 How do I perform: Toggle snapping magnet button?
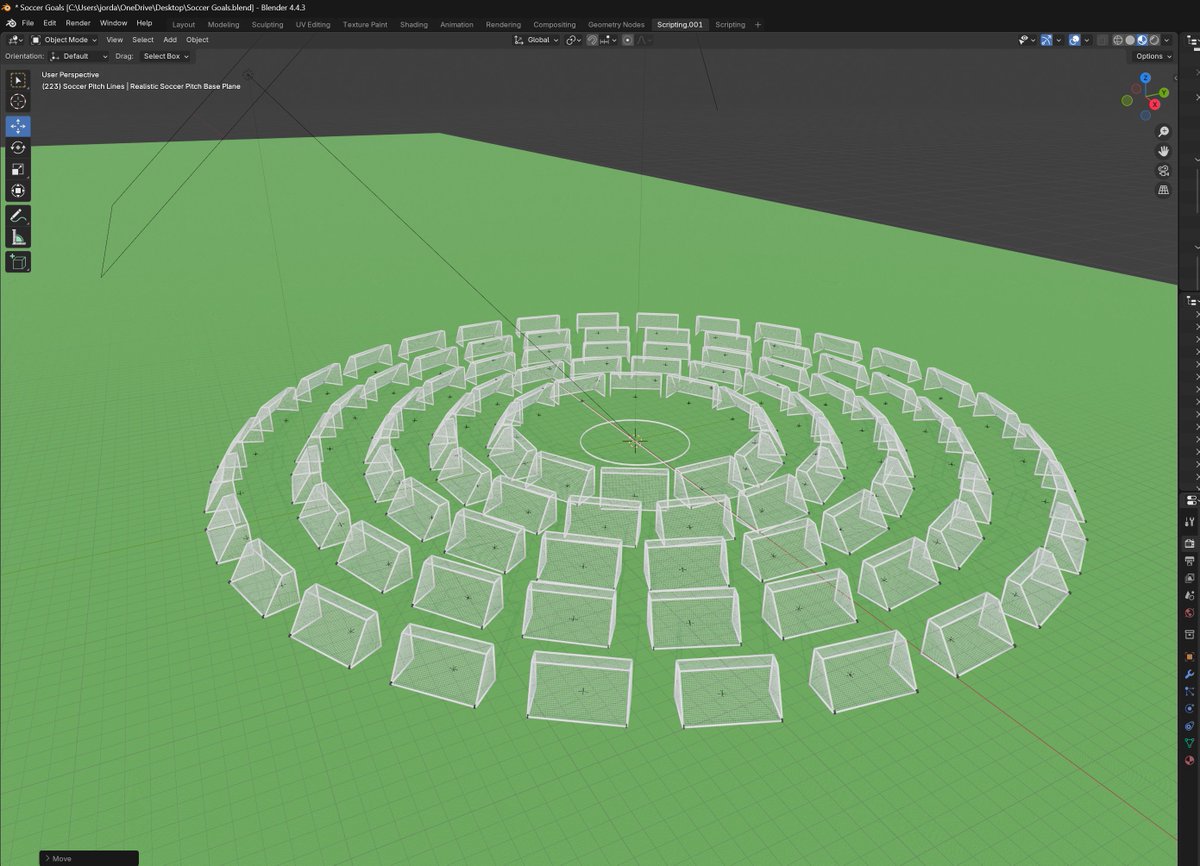coord(591,40)
